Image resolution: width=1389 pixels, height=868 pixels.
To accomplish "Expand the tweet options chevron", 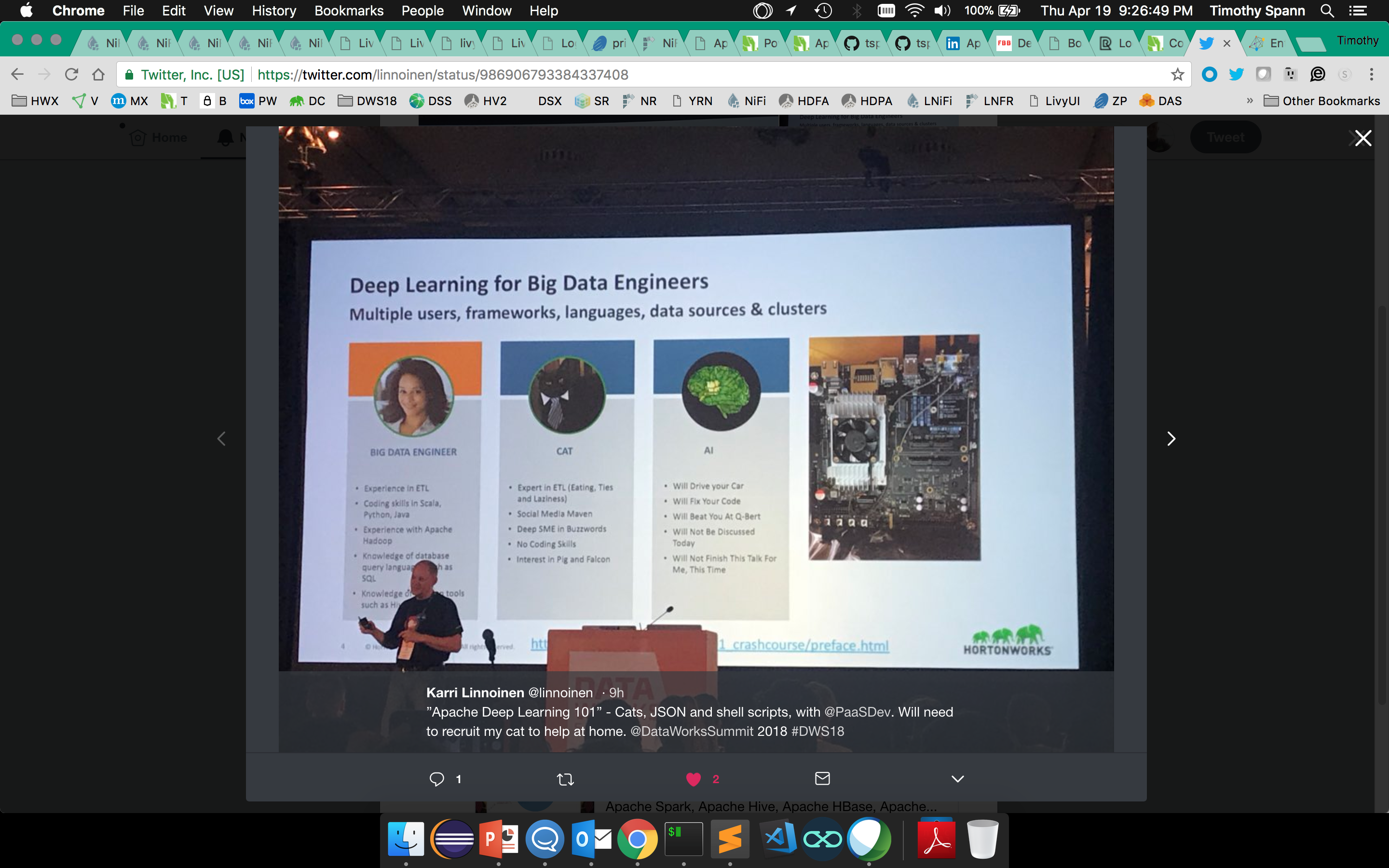I will tap(957, 779).
